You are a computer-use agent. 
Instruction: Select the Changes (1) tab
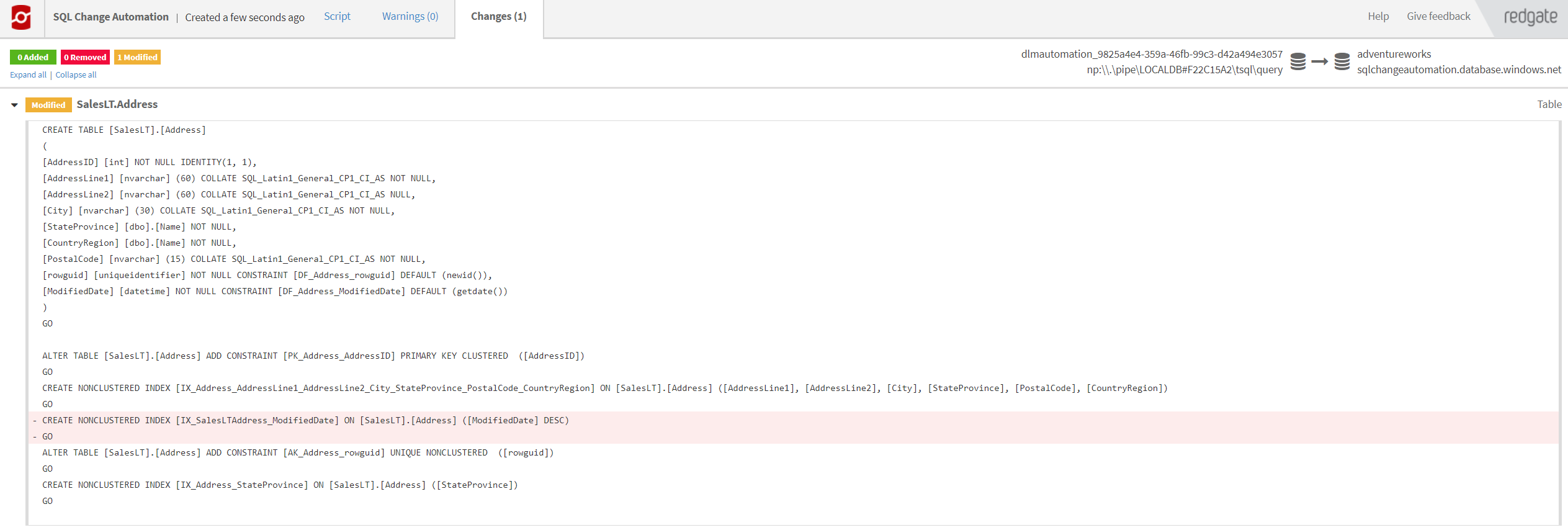coord(498,17)
